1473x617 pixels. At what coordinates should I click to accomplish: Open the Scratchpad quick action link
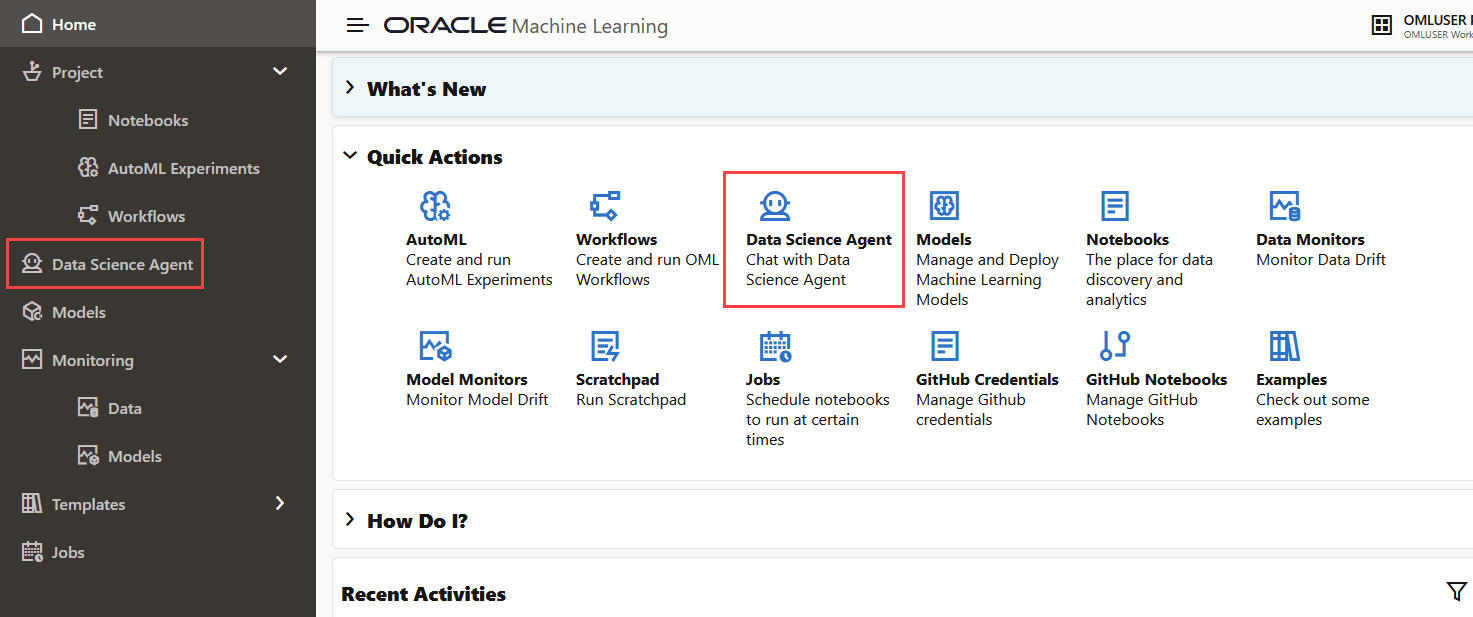click(x=618, y=380)
